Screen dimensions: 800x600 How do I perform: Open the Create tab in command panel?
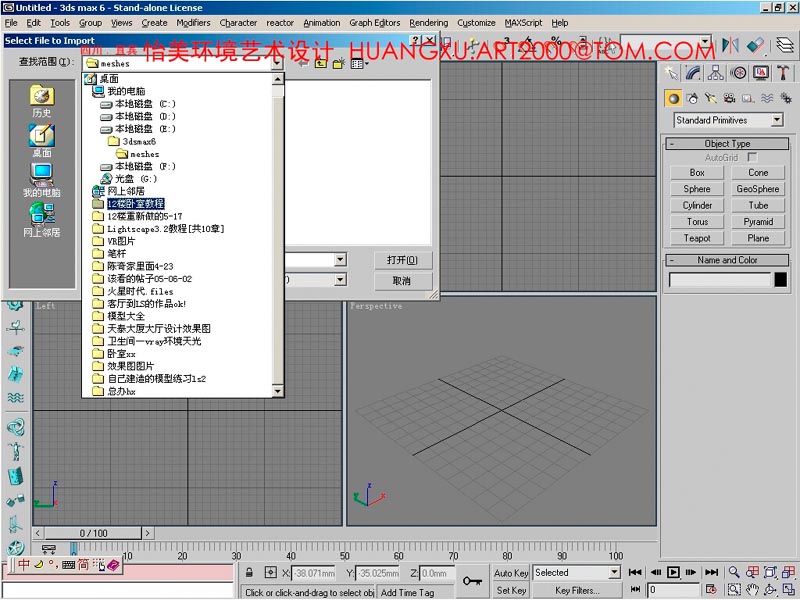coord(671,73)
